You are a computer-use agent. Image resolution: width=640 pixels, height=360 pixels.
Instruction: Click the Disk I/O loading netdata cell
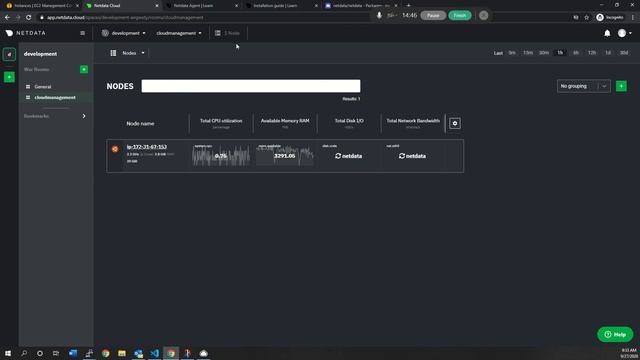pos(349,156)
